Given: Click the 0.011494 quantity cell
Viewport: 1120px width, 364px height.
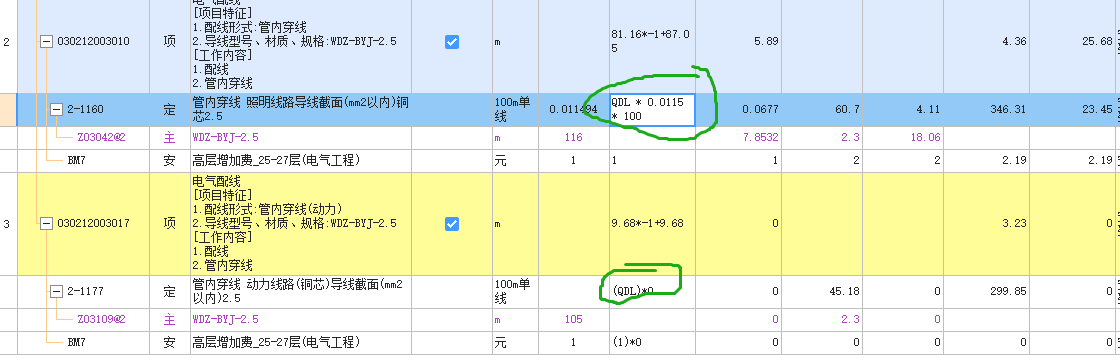Looking at the screenshot, I should tap(573, 109).
